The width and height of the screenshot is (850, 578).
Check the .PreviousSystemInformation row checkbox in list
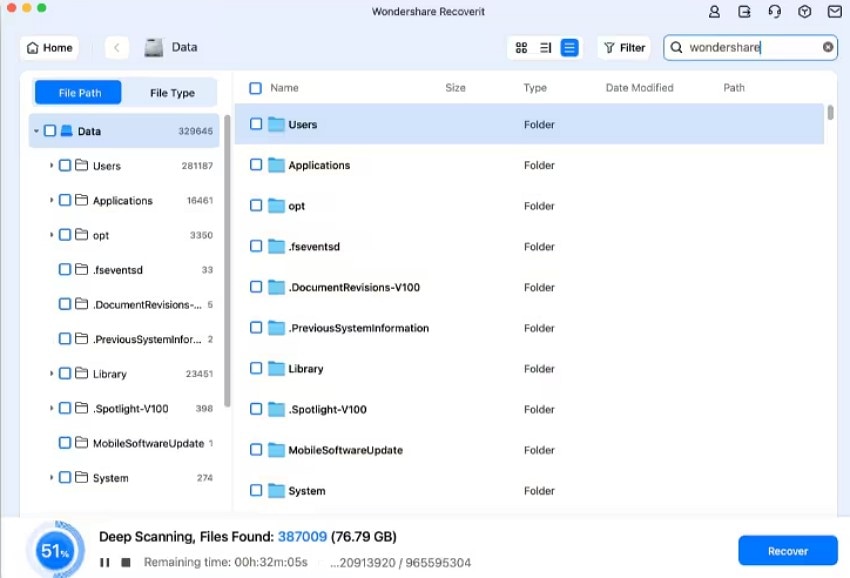[x=256, y=327]
